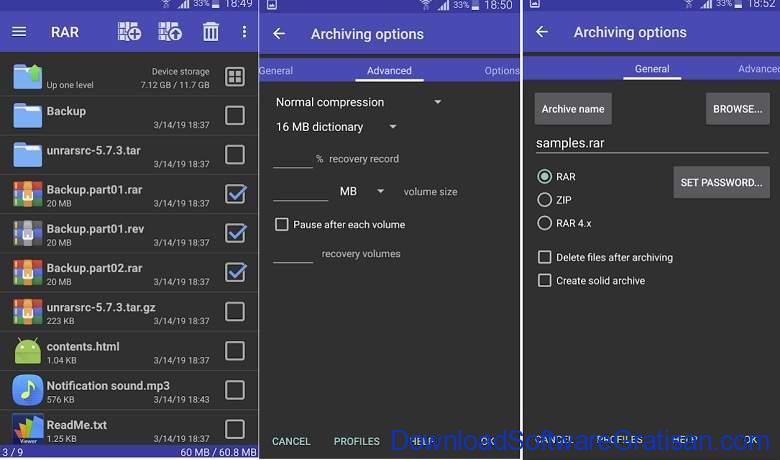Tap the delete trash can icon
The width and height of the screenshot is (780, 460).
[x=210, y=32]
